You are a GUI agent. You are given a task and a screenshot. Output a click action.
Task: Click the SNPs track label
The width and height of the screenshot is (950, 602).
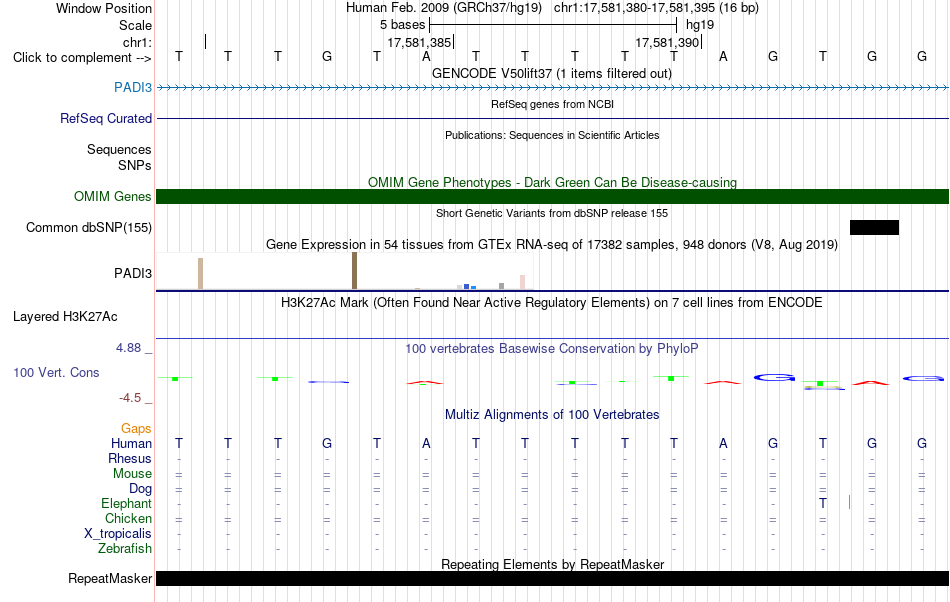(x=135, y=165)
